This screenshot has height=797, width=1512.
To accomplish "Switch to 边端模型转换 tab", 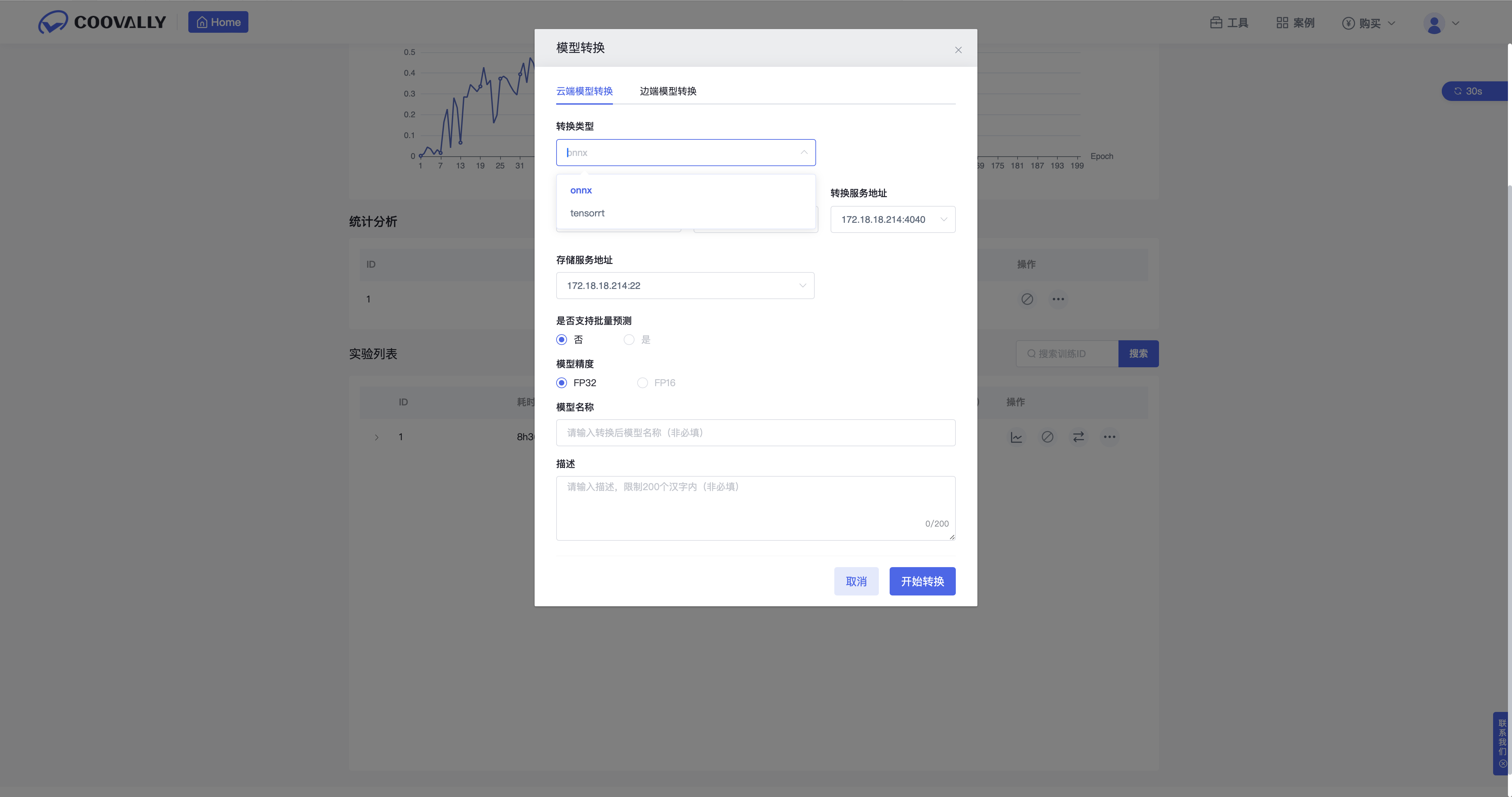I will pyautogui.click(x=667, y=91).
